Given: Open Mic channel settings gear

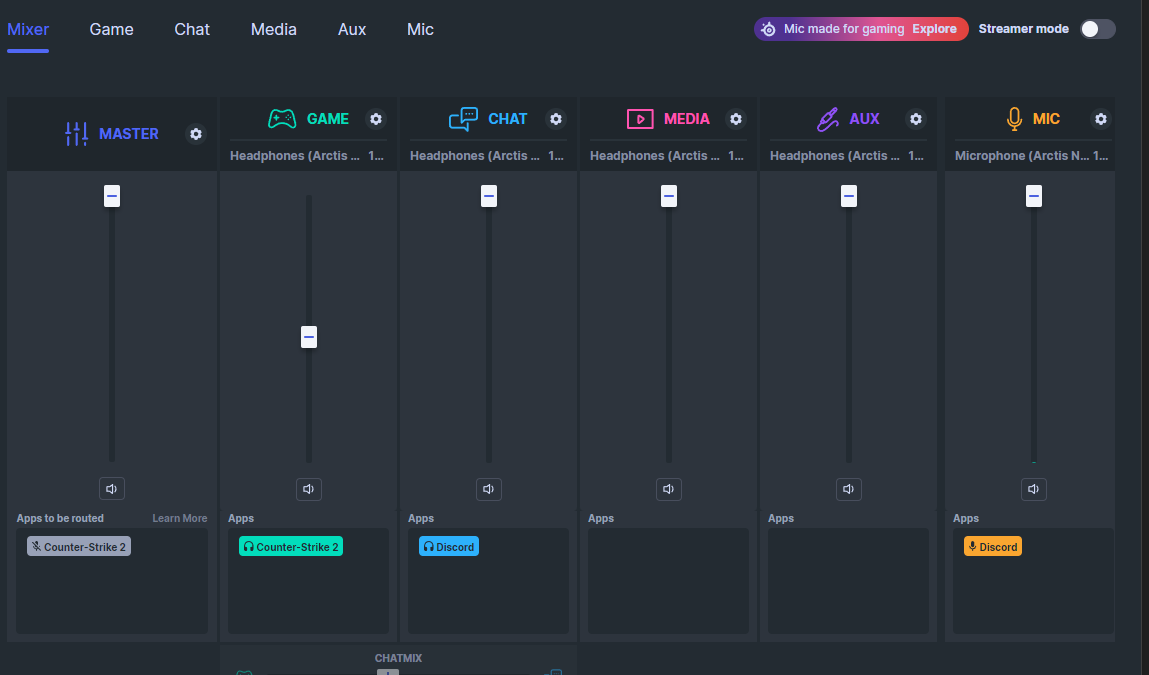Looking at the screenshot, I should tap(1101, 119).
